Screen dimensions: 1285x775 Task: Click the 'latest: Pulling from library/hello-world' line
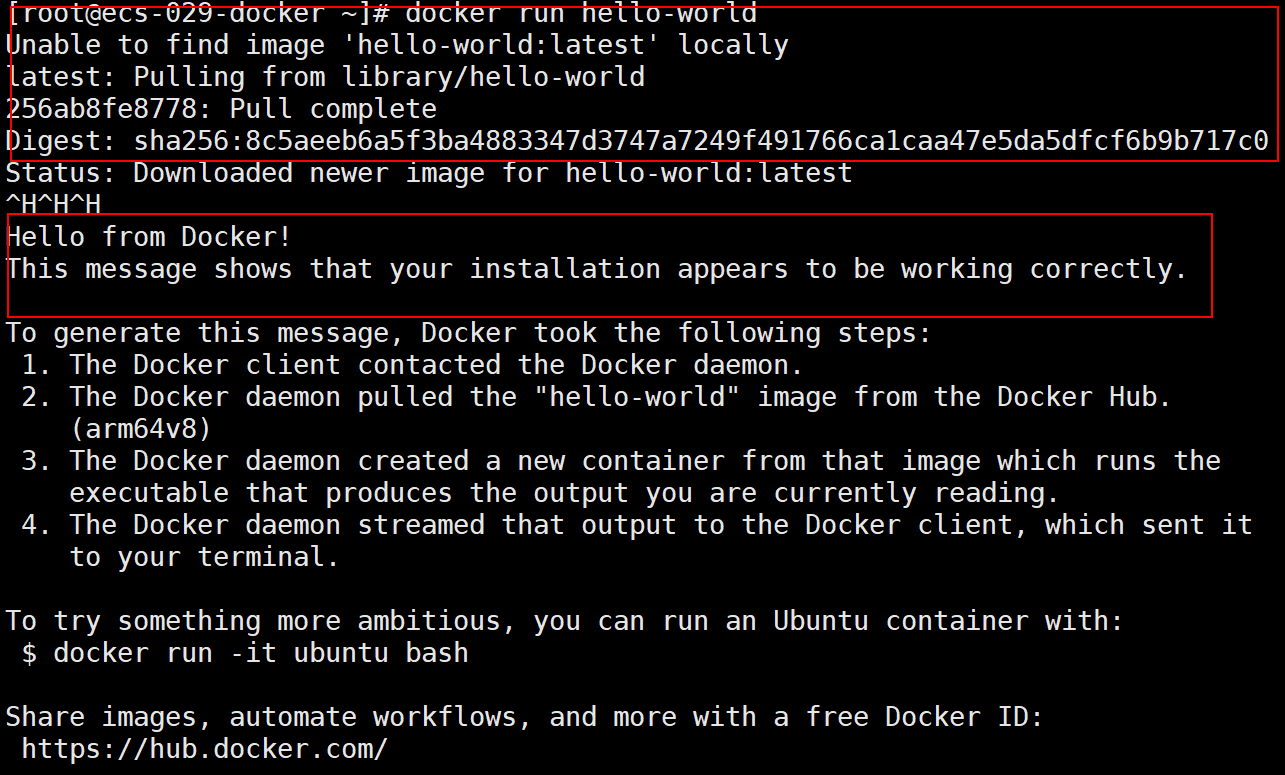(x=325, y=77)
